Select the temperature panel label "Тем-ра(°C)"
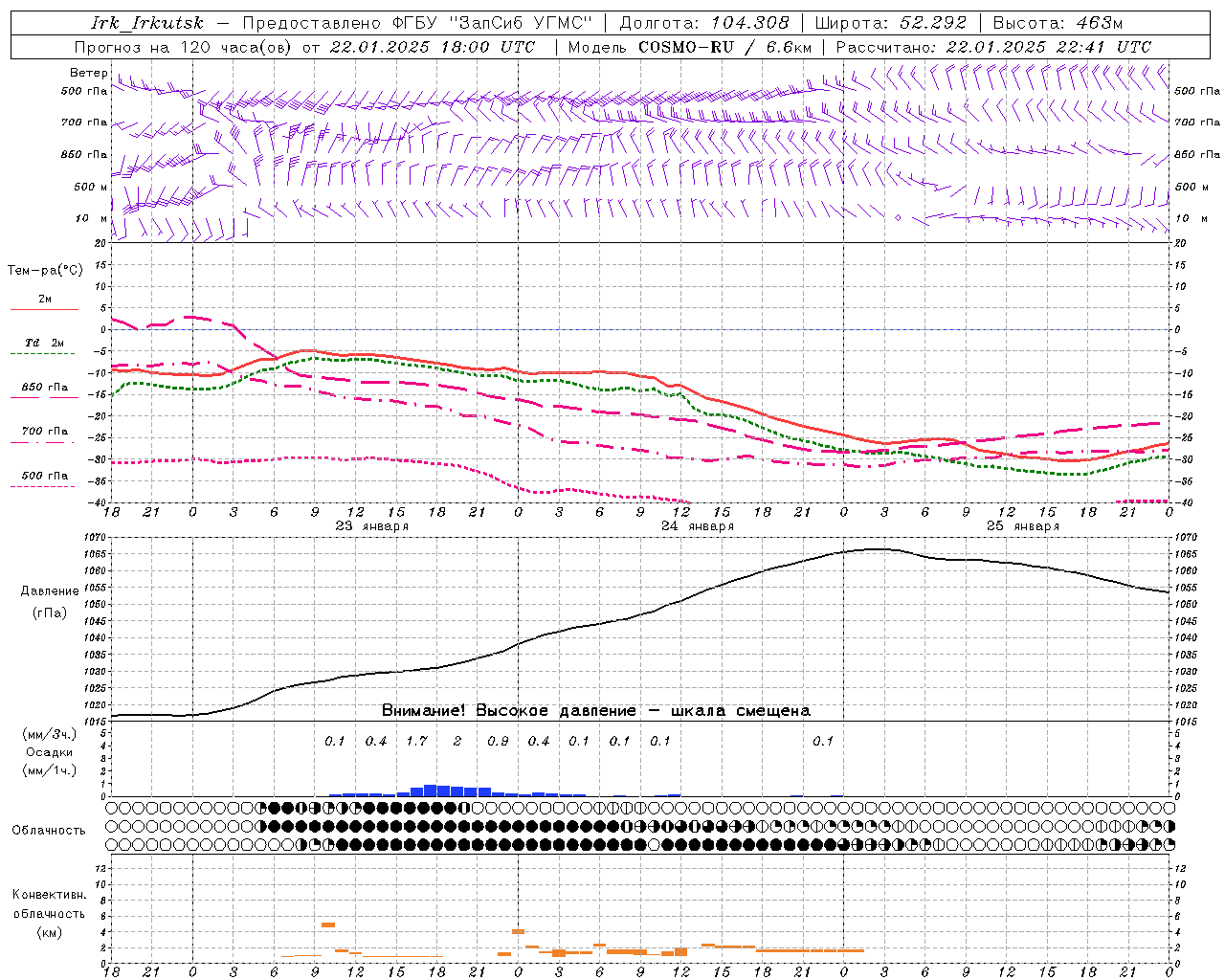1225x980 pixels. click(45, 271)
